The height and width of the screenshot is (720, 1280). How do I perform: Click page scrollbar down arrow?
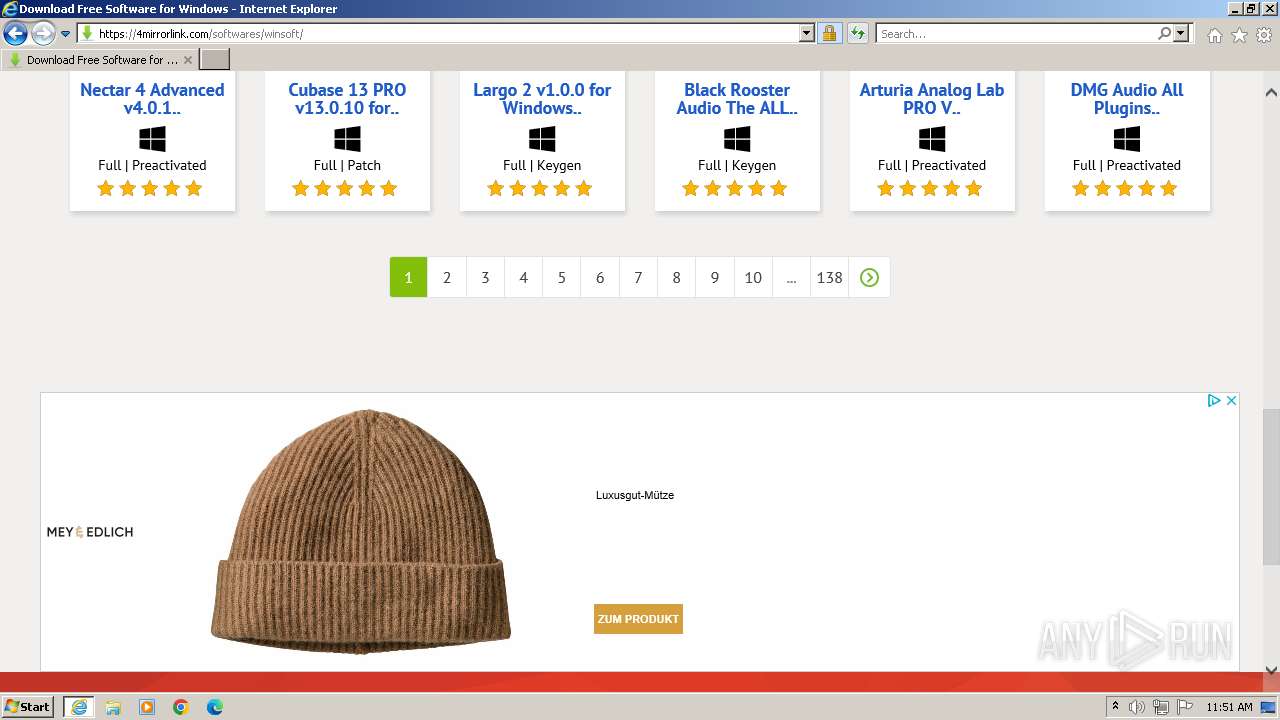[x=1271, y=671]
